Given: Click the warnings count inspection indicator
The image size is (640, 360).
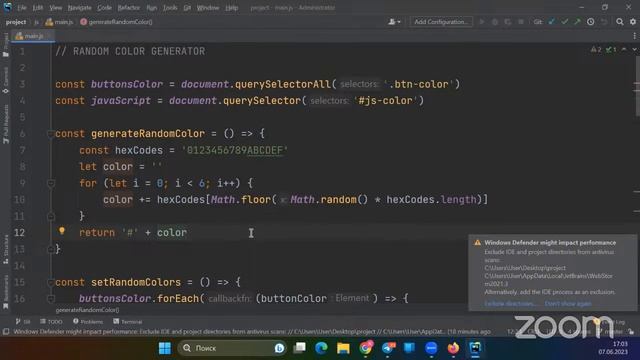Looking at the screenshot, I should [596, 50].
